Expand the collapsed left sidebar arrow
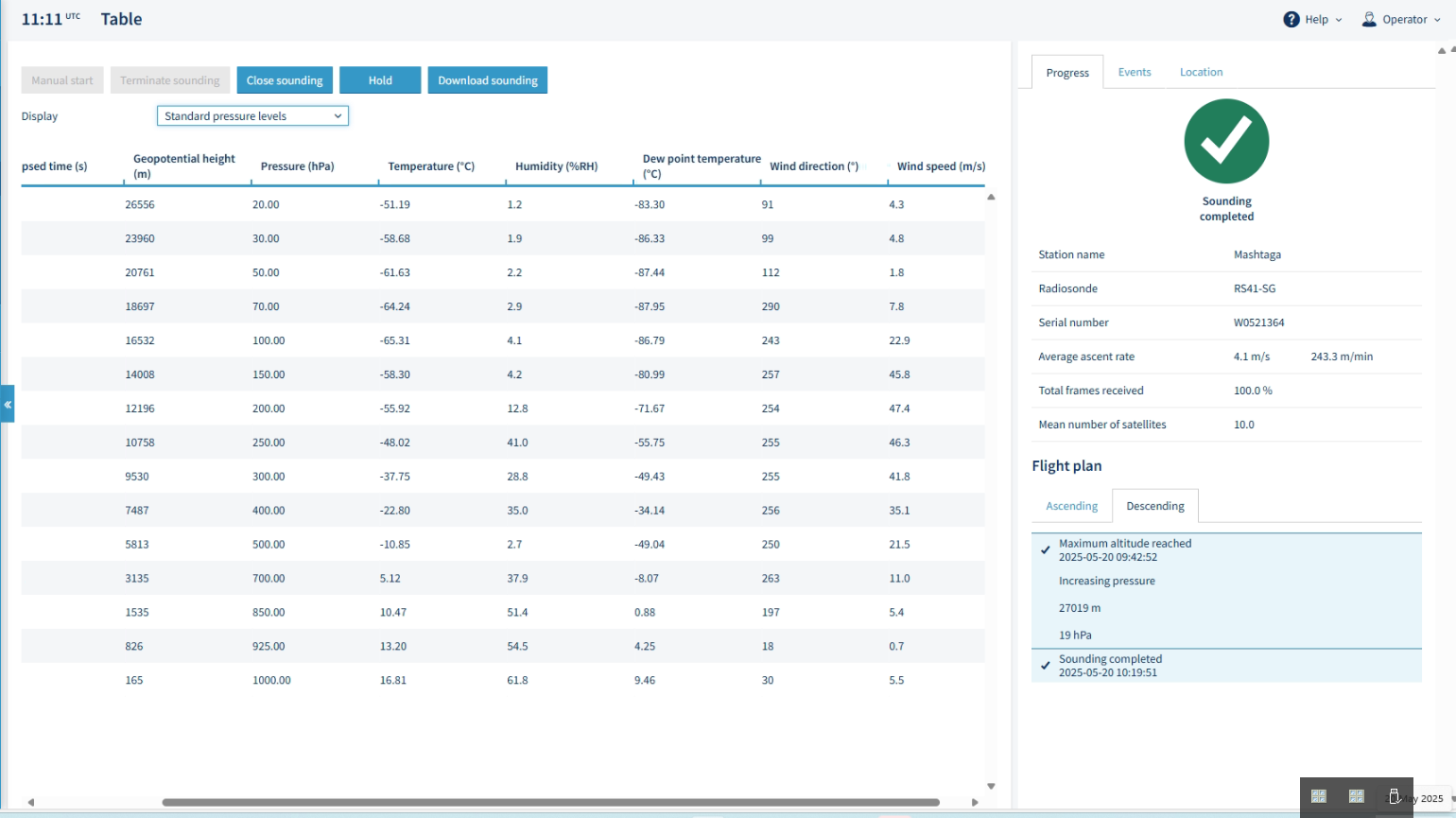1456x818 pixels. pos(8,404)
